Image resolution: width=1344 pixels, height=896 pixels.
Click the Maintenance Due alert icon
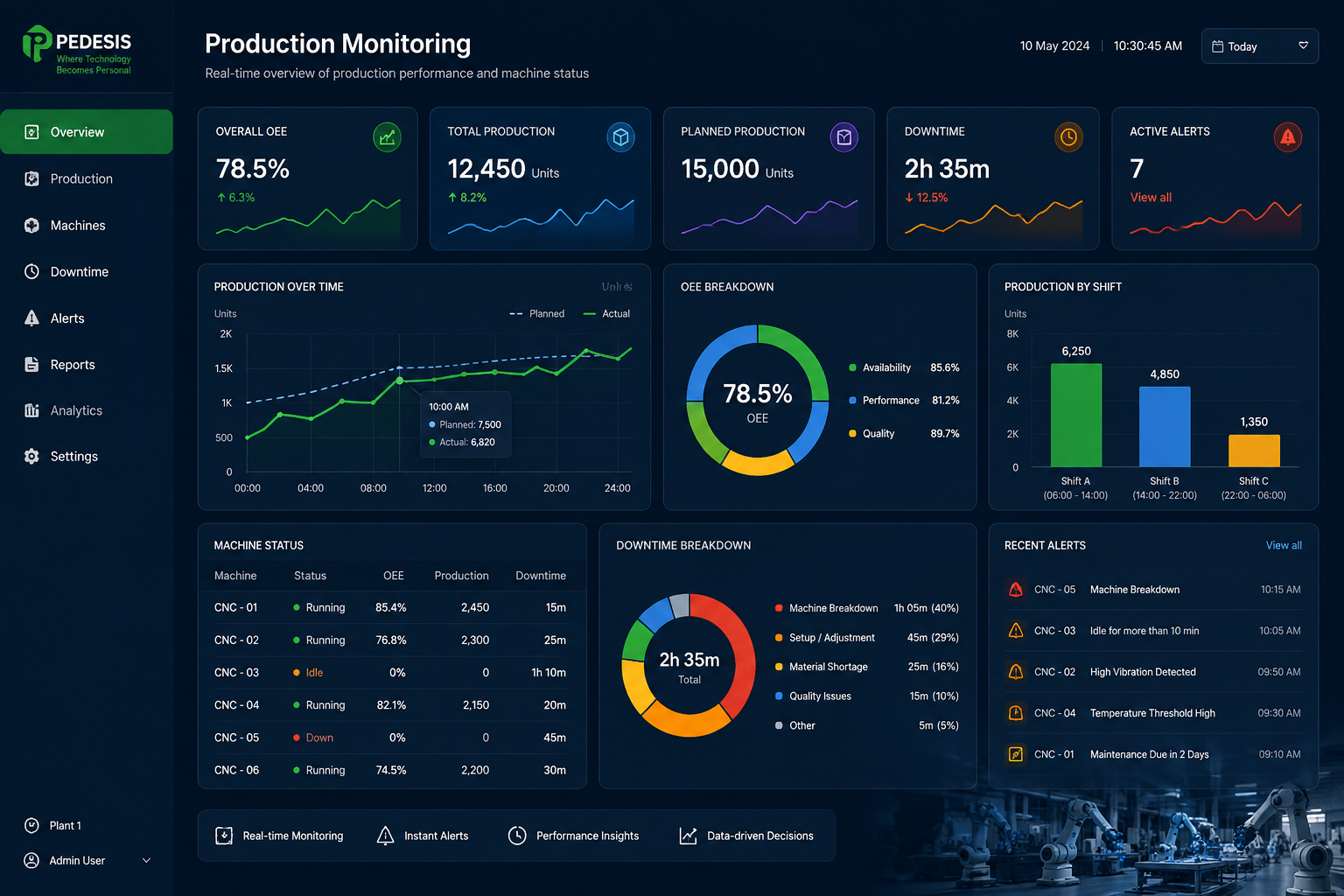pos(1016,754)
